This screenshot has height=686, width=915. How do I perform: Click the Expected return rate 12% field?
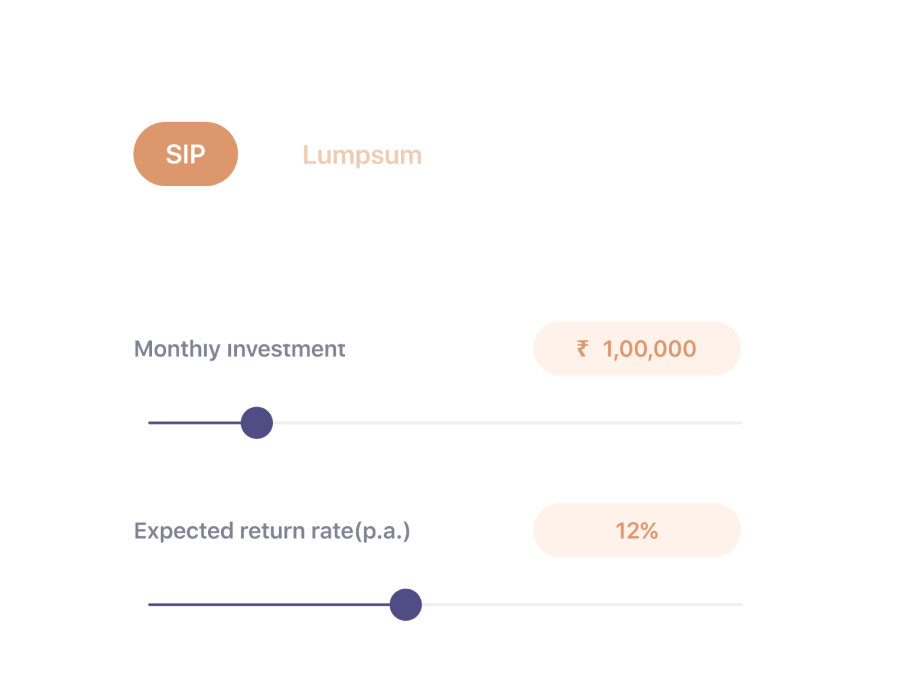pos(636,530)
